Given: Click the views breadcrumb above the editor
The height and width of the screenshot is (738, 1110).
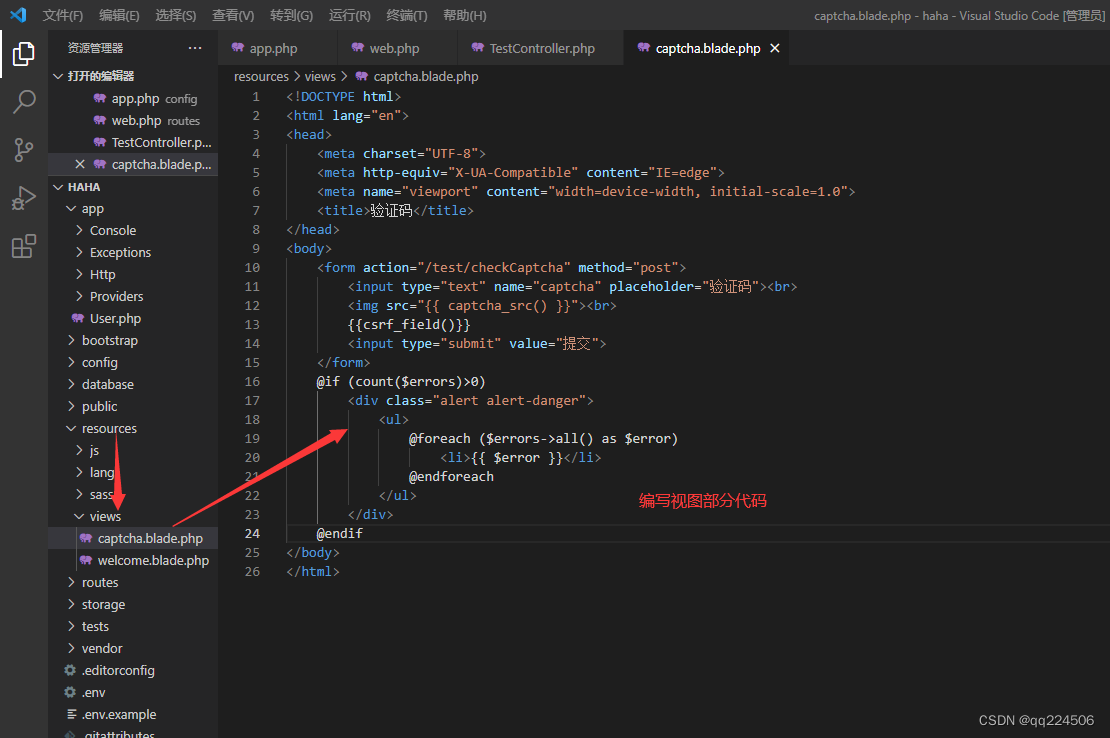Looking at the screenshot, I should pos(319,76).
